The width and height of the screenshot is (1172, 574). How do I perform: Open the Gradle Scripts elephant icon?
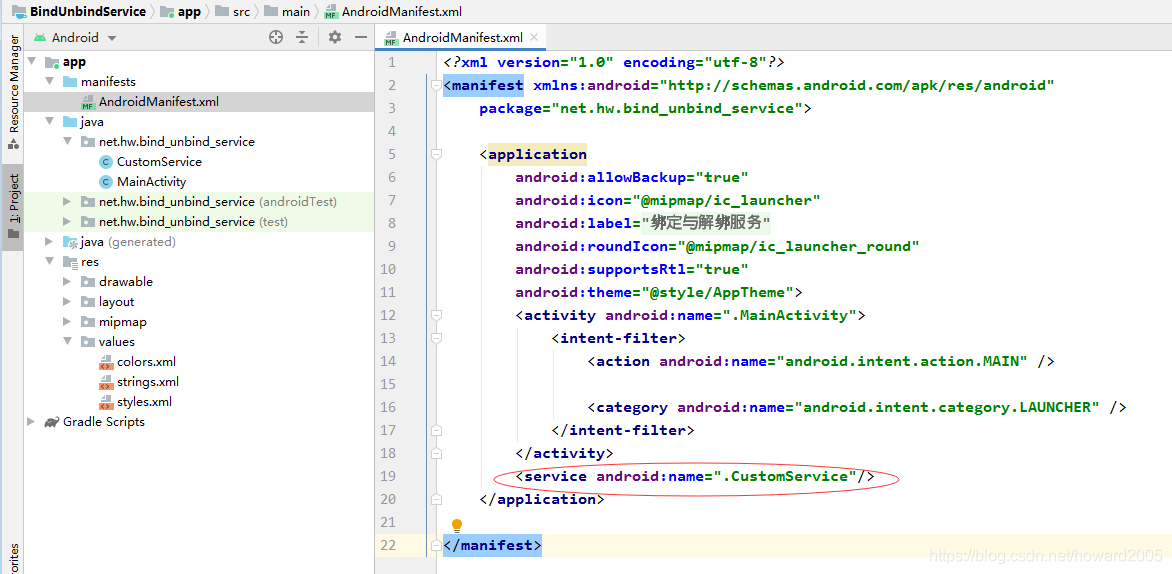pos(52,422)
